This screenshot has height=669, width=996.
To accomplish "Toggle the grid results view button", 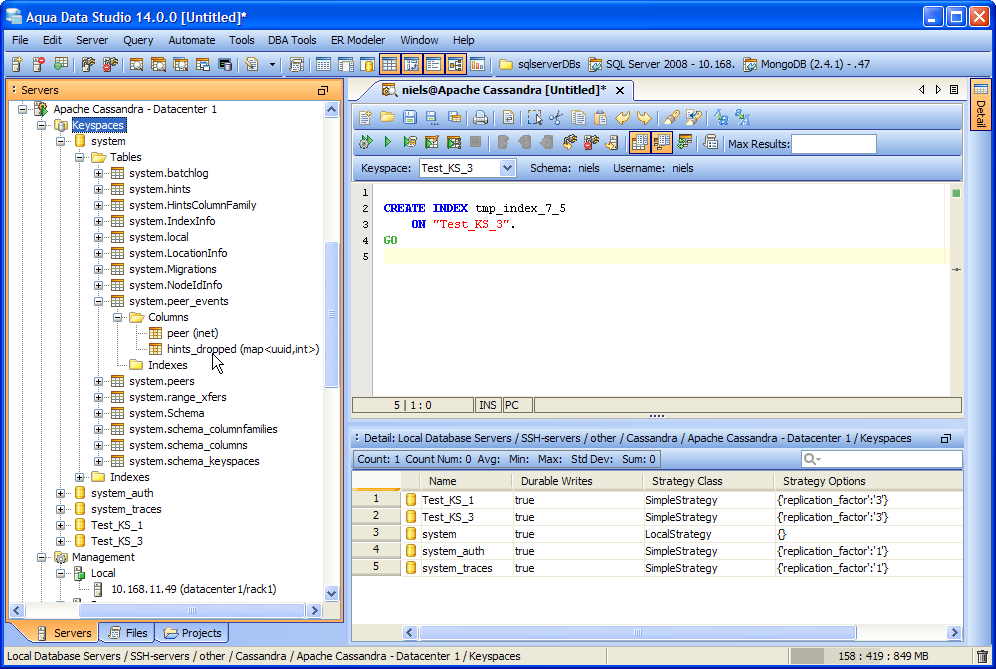I will tap(639, 143).
